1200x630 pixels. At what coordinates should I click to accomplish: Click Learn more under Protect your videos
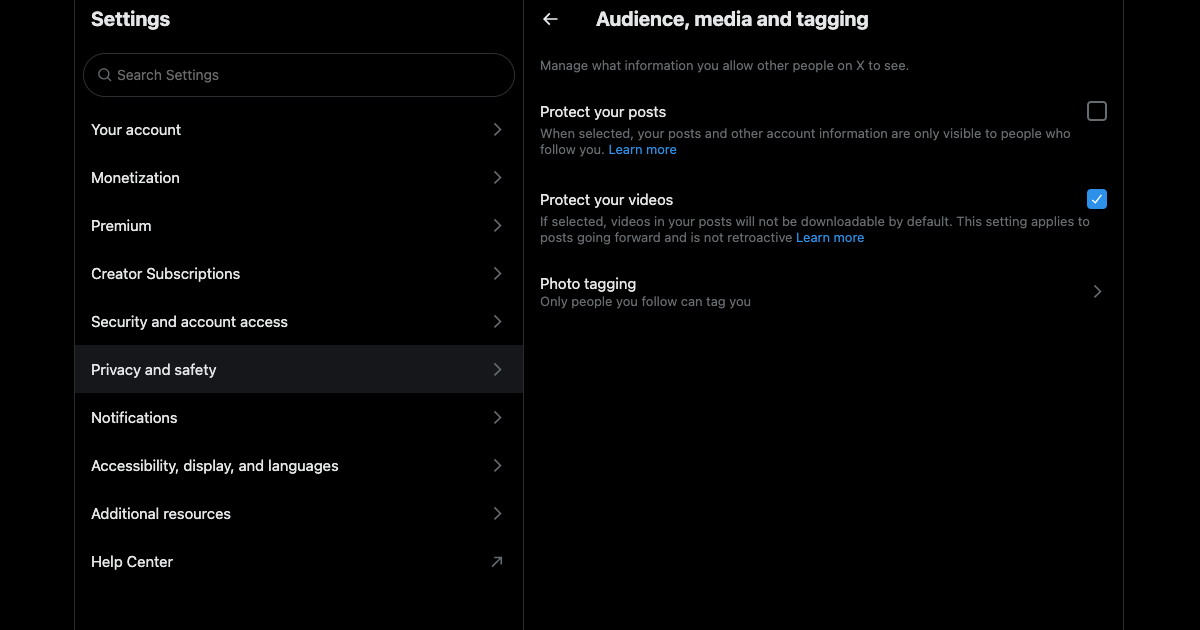[830, 238]
